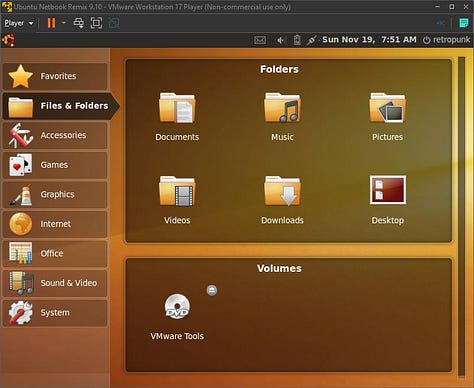This screenshot has height=388, width=474.
Task: Open the Games category
Action: tap(55, 165)
